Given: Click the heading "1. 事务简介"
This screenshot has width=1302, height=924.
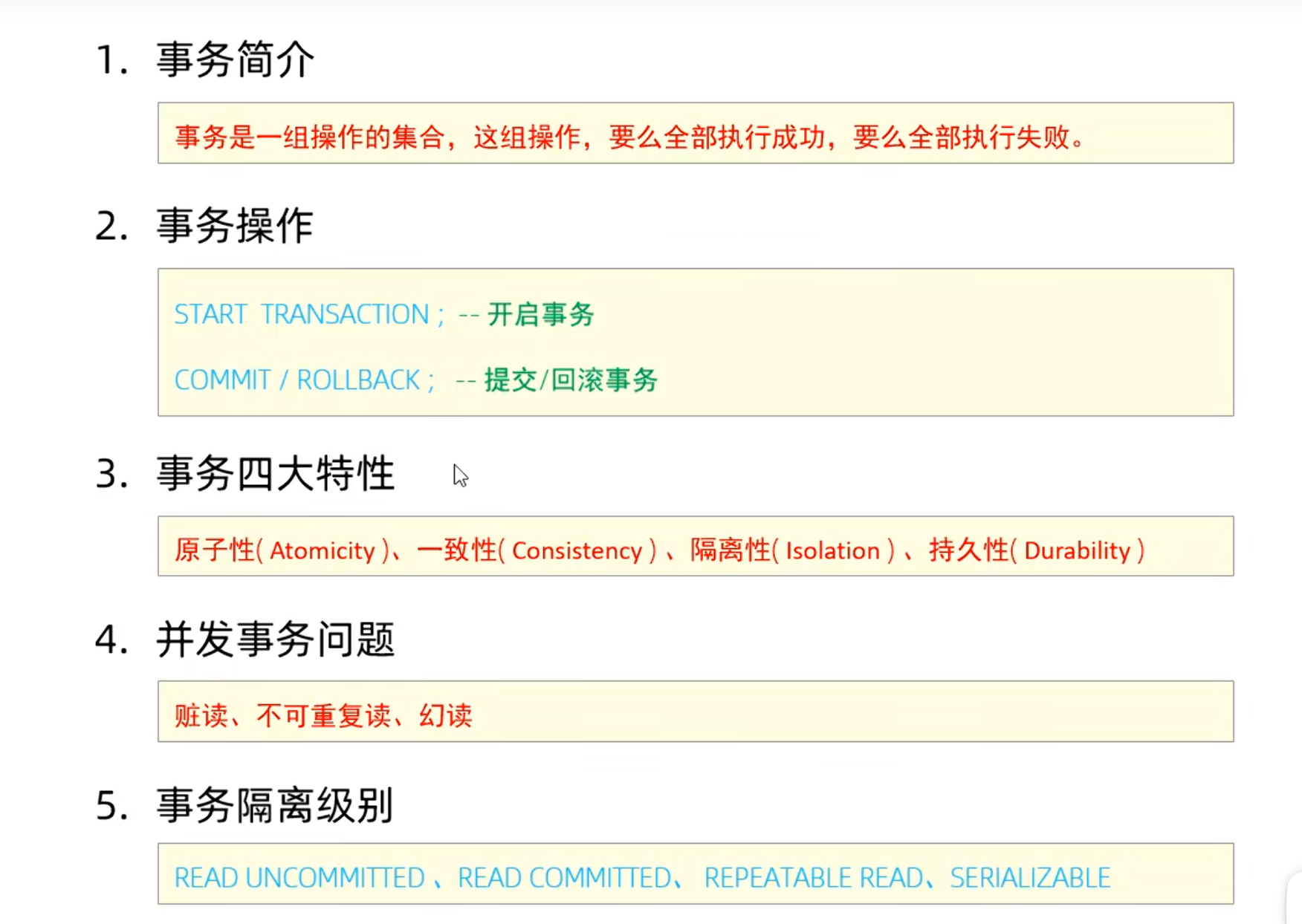Looking at the screenshot, I should point(205,59).
